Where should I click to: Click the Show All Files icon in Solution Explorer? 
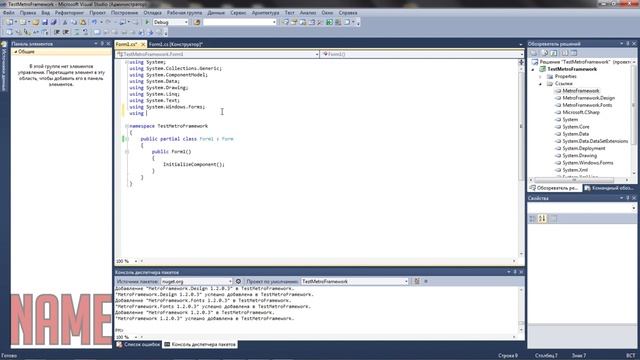[544, 53]
